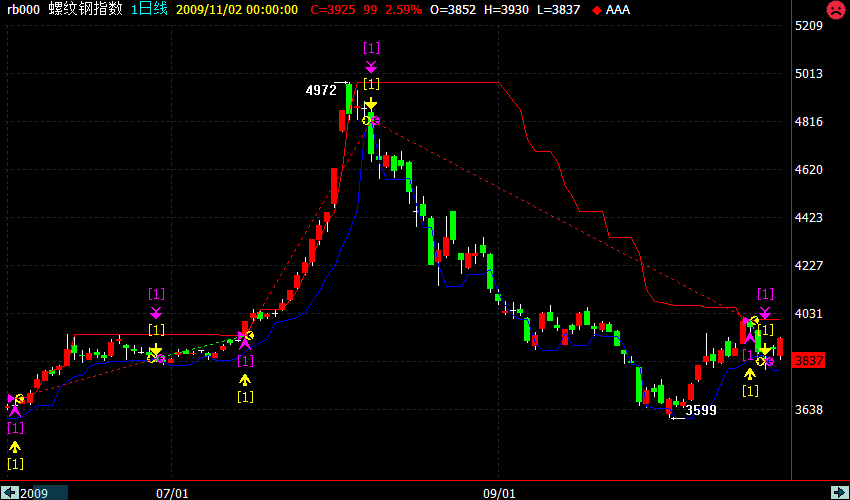
Task: Click the red sad face icon
Action: click(834, 10)
